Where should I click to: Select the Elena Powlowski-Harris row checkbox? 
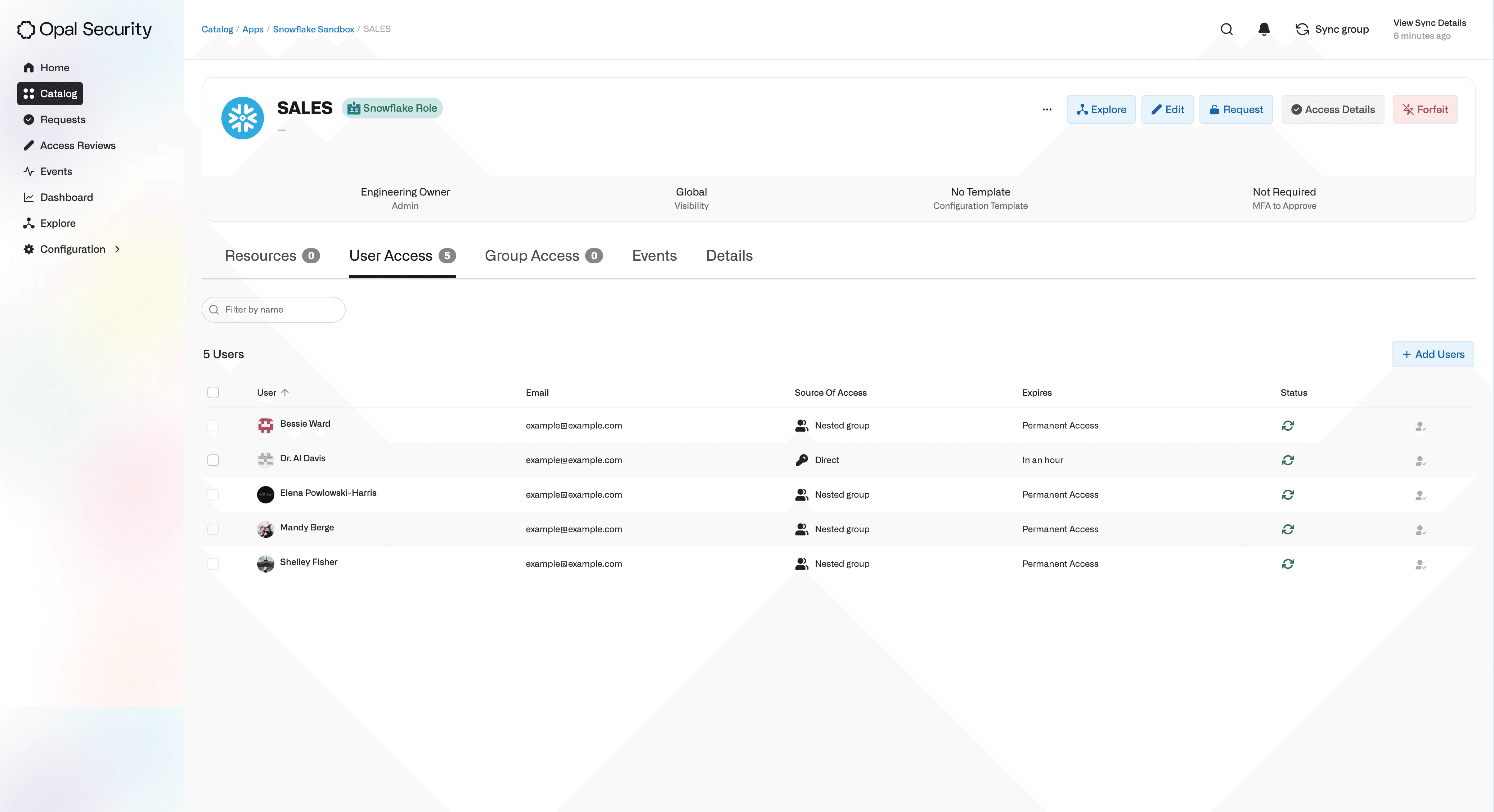coord(213,495)
